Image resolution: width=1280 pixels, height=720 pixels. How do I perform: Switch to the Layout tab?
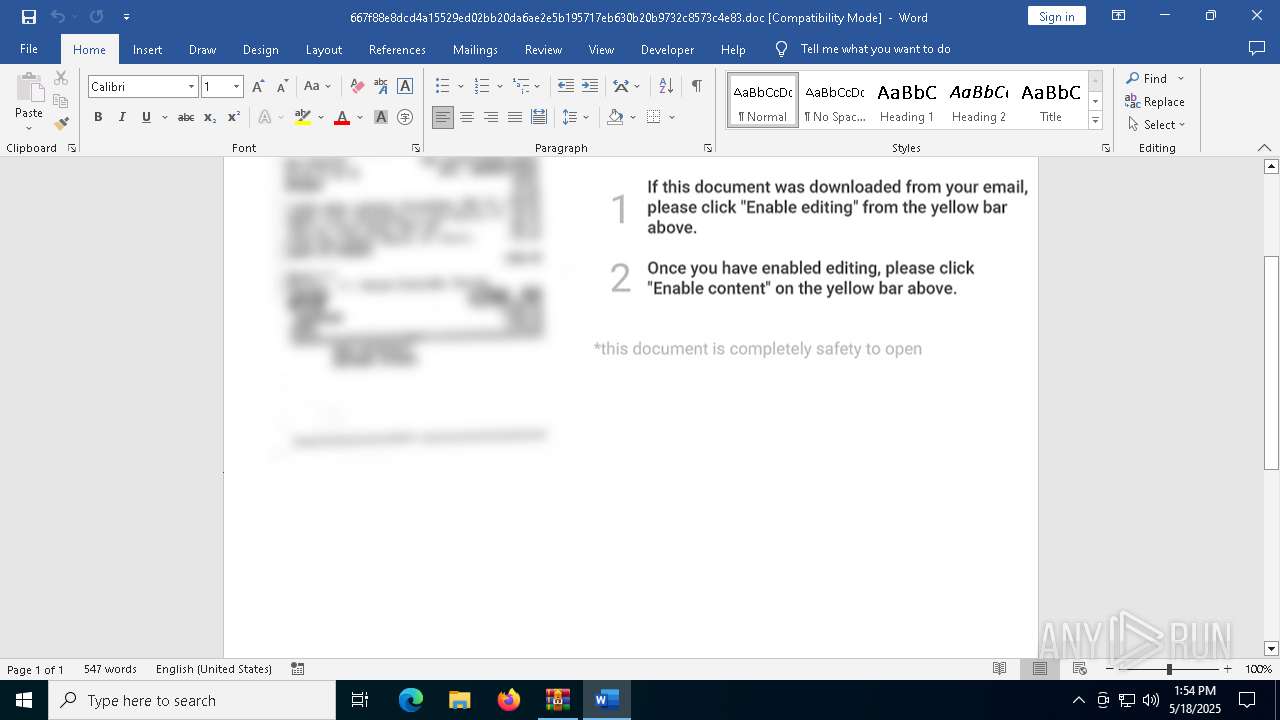click(323, 49)
